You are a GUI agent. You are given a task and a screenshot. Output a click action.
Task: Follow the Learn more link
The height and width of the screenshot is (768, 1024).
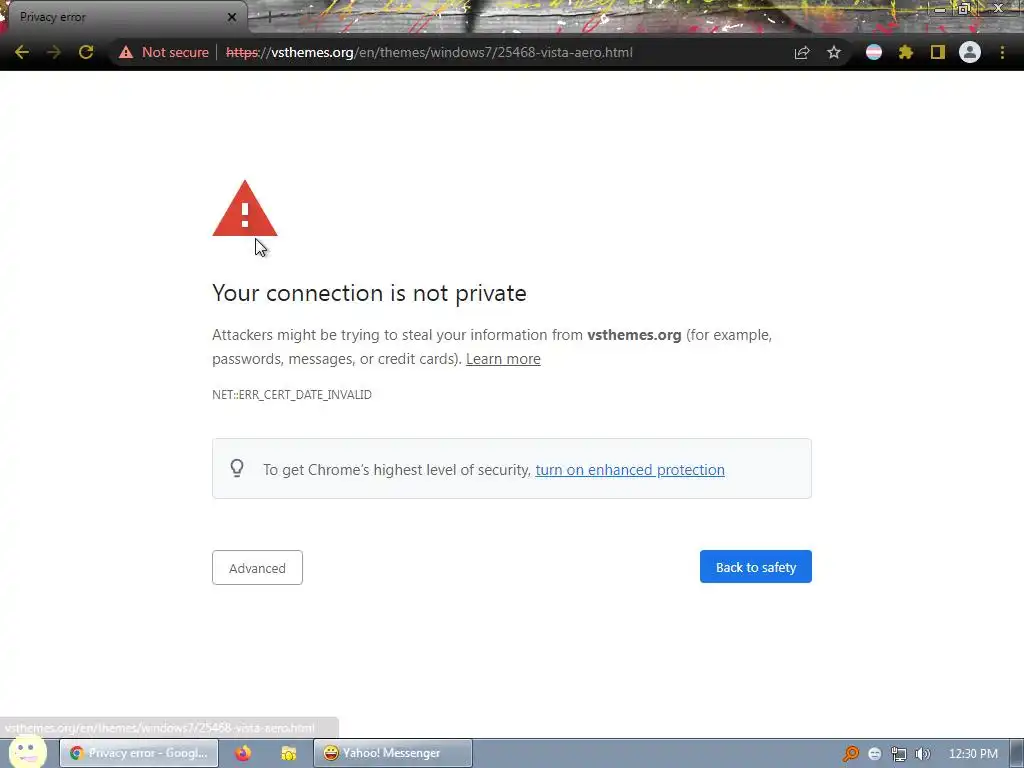click(503, 359)
